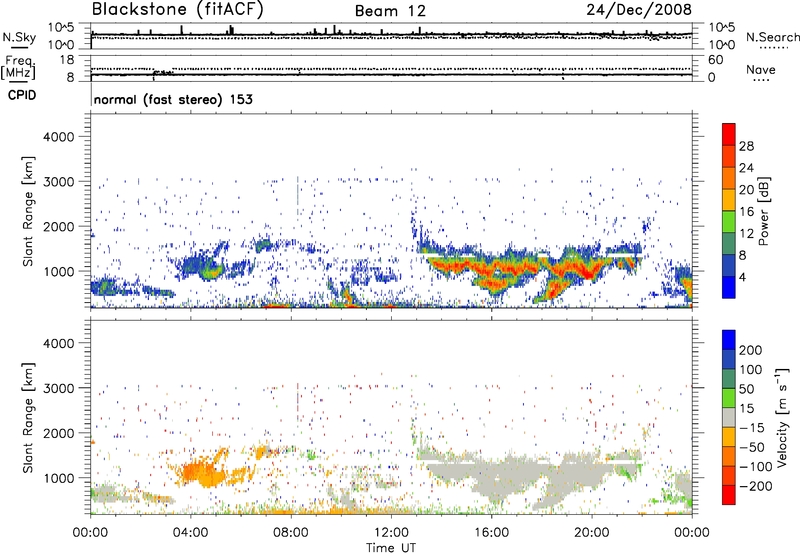Click the Velocity [m s-1] color bar title
The height and width of the screenshot is (554, 800).
tap(782, 417)
